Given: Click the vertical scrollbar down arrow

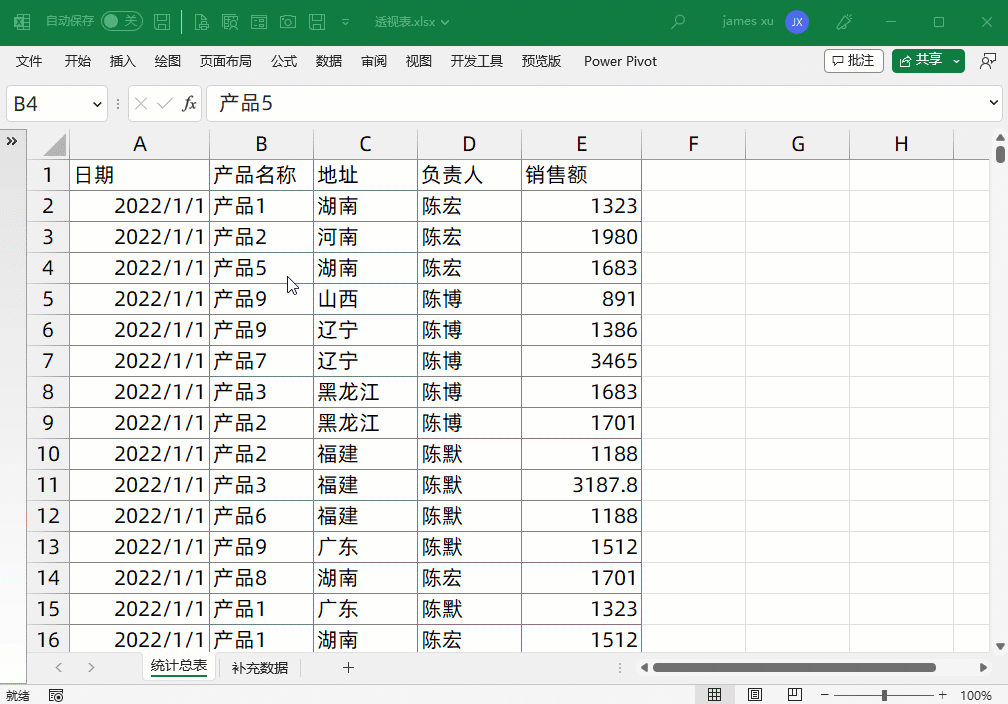Looking at the screenshot, I should (1000, 646).
